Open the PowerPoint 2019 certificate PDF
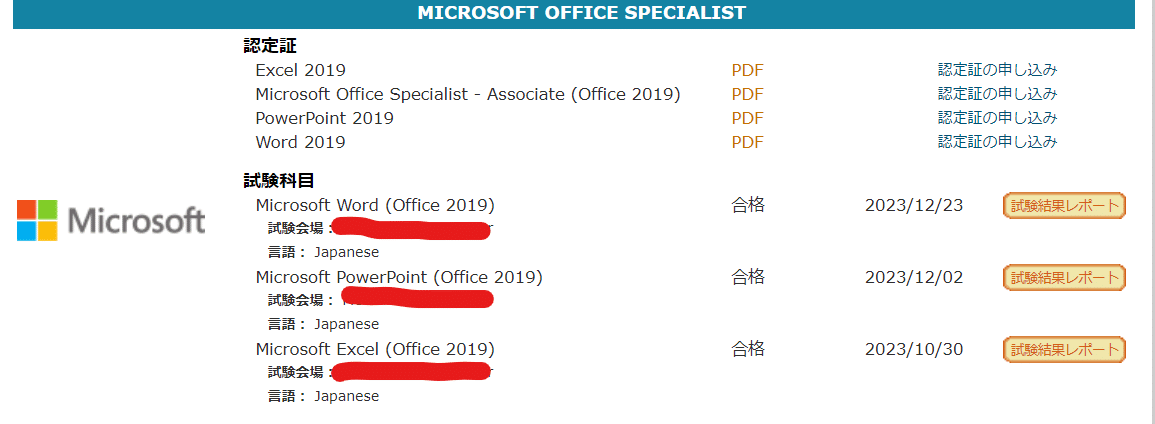Image resolution: width=1155 pixels, height=424 pixels. 747,118
